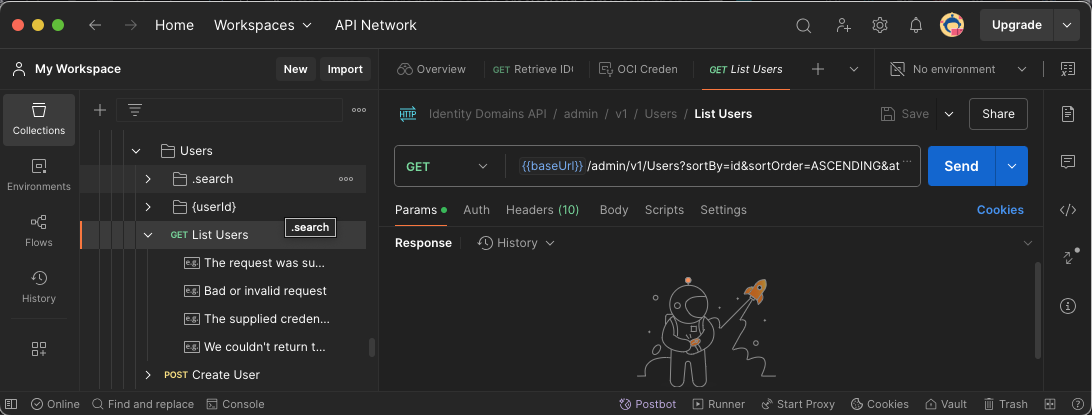Screen dimensions: 1092x415
Task: Open the notifications bell
Action: pos(916,26)
